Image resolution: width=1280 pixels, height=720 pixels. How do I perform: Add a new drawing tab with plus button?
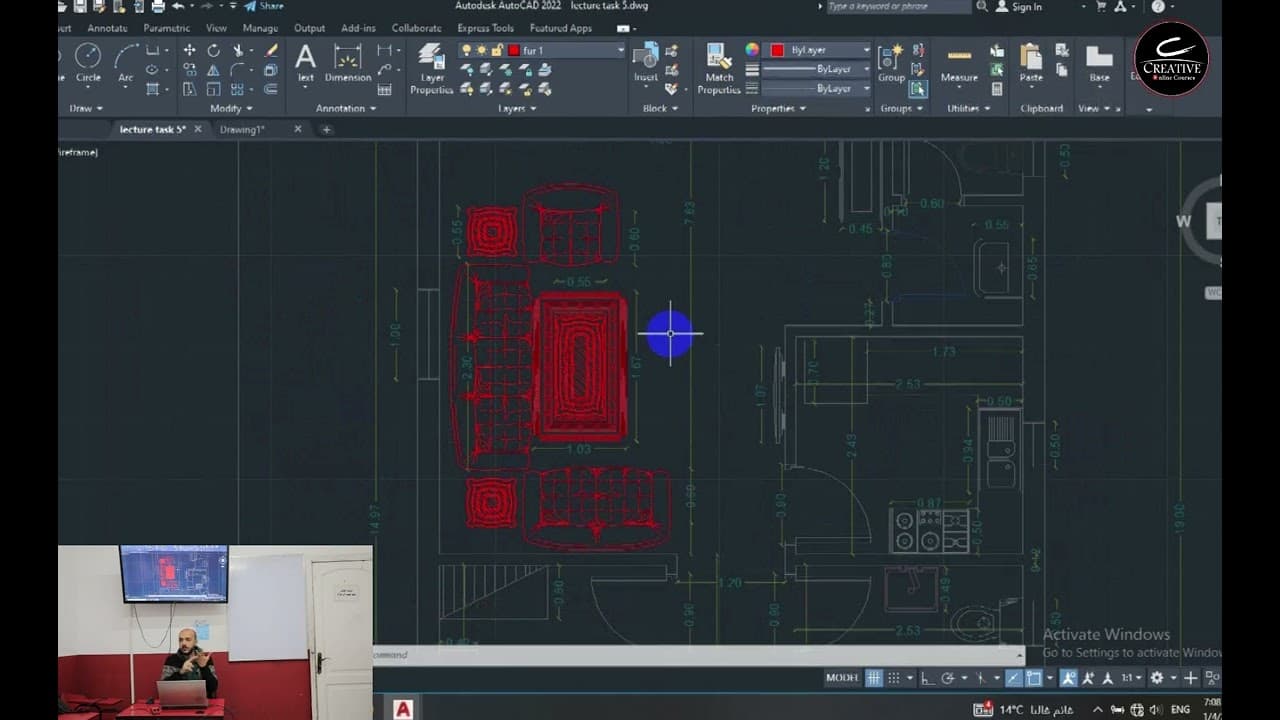click(326, 129)
